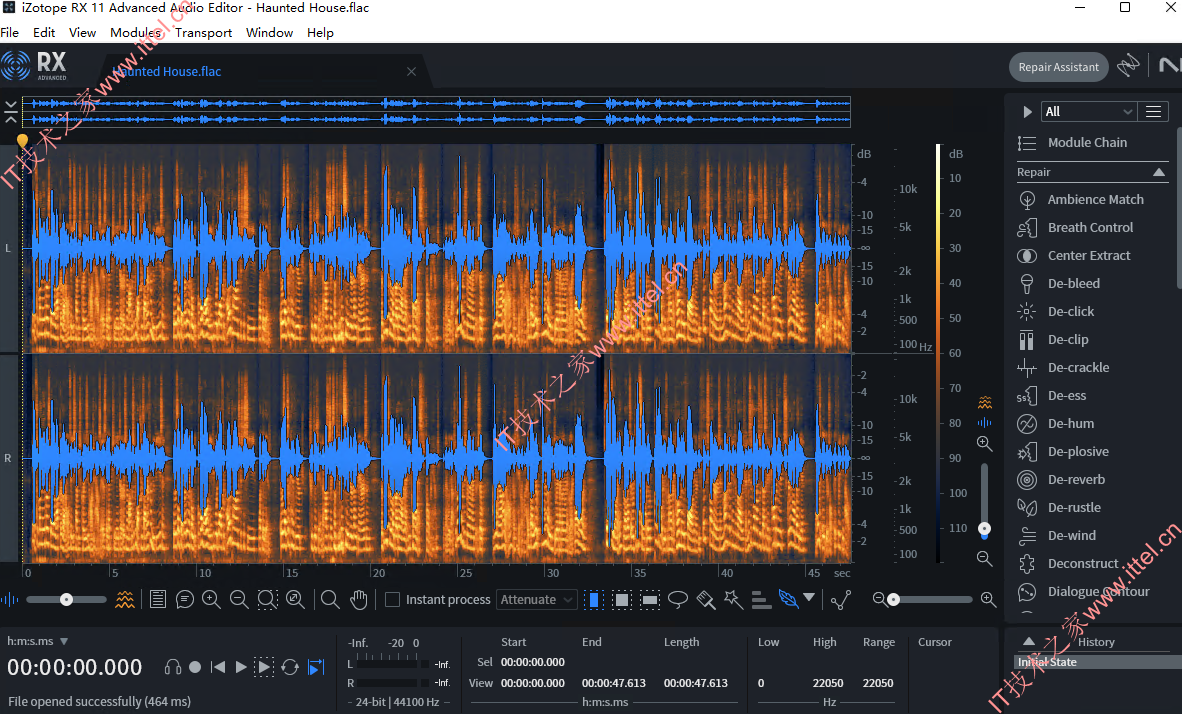Enable the Instant process checkbox
This screenshot has height=714, width=1182.
(x=392, y=599)
